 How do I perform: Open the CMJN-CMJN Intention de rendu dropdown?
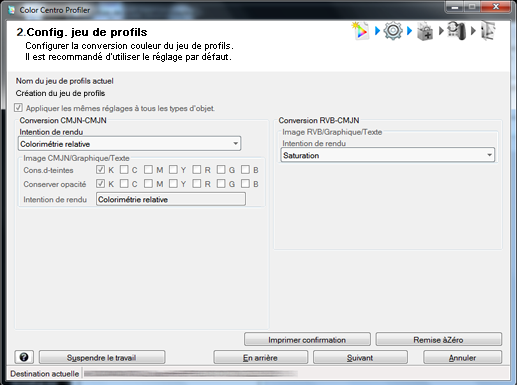(129, 144)
